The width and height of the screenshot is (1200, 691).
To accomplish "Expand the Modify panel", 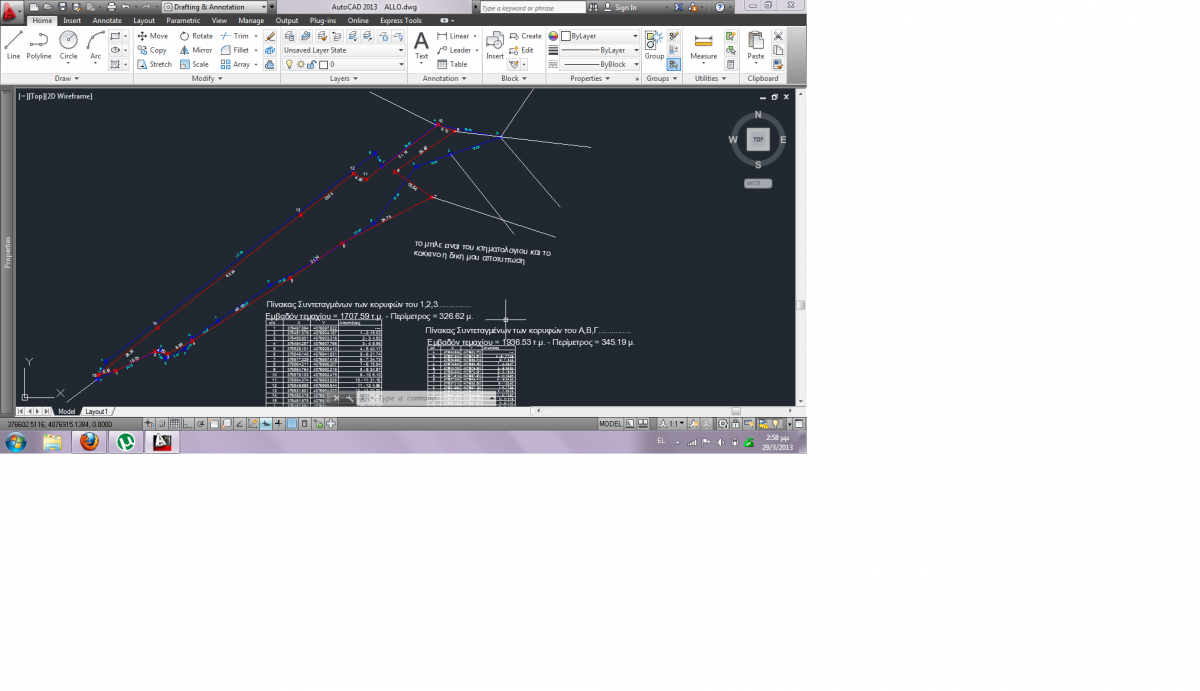I will pos(206,78).
